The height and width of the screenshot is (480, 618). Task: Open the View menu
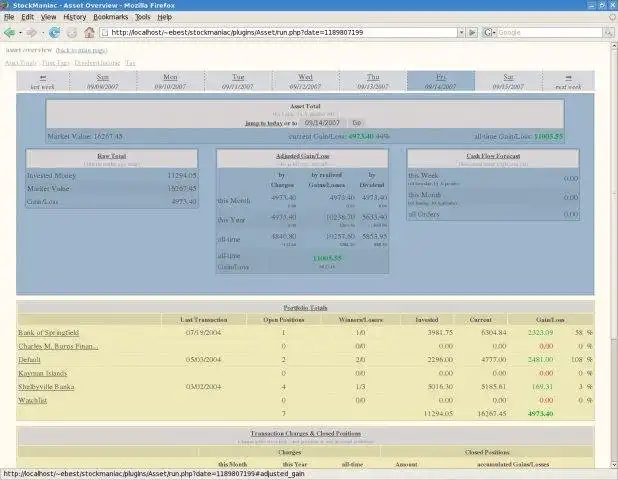48,17
